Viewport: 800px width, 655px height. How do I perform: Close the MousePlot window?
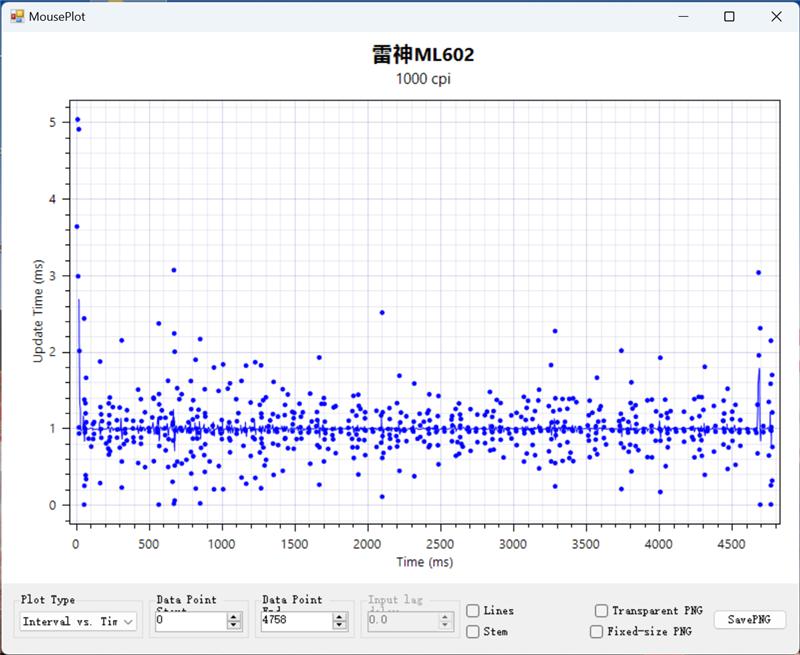tap(776, 17)
